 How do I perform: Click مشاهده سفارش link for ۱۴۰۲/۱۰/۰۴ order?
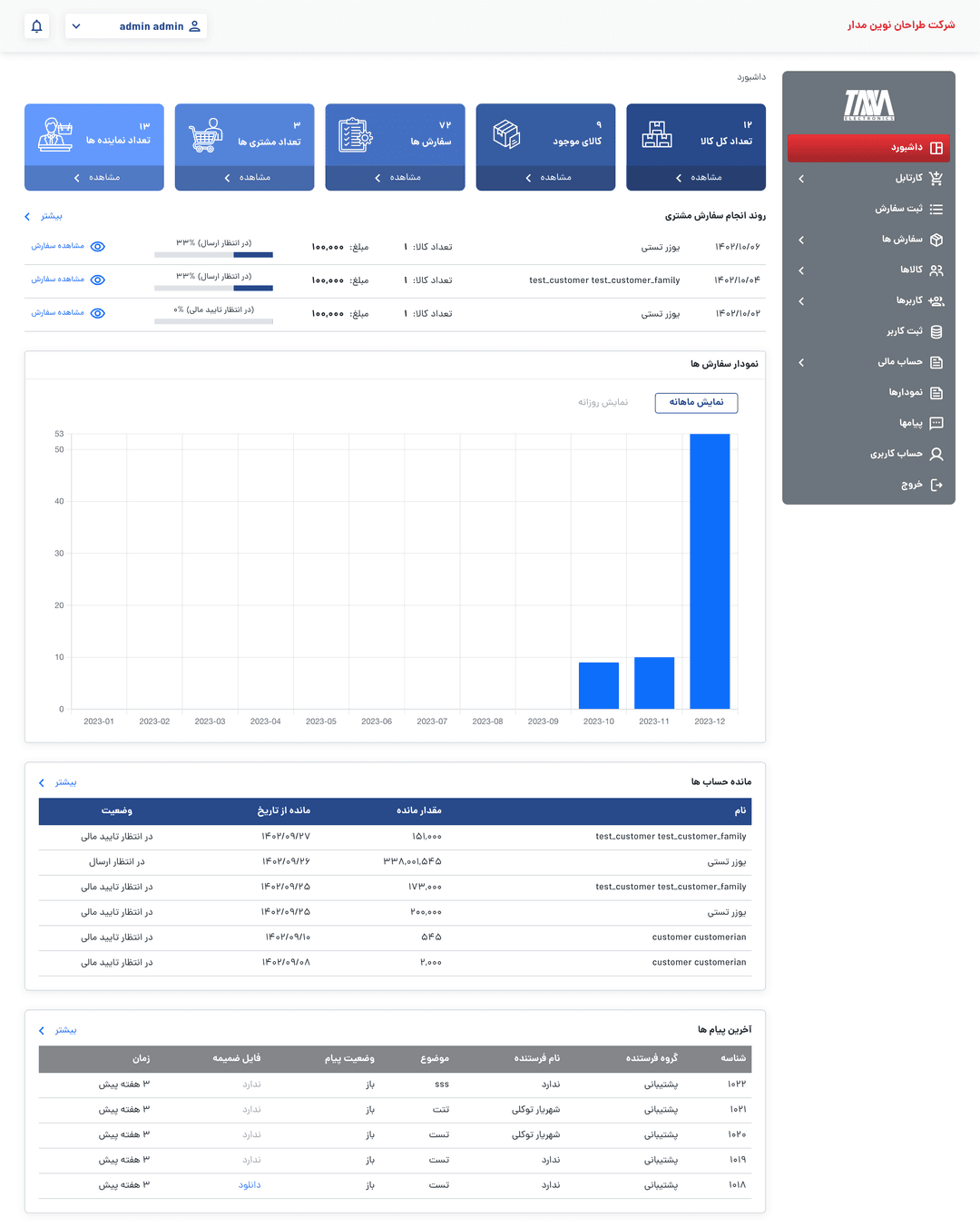click(58, 280)
